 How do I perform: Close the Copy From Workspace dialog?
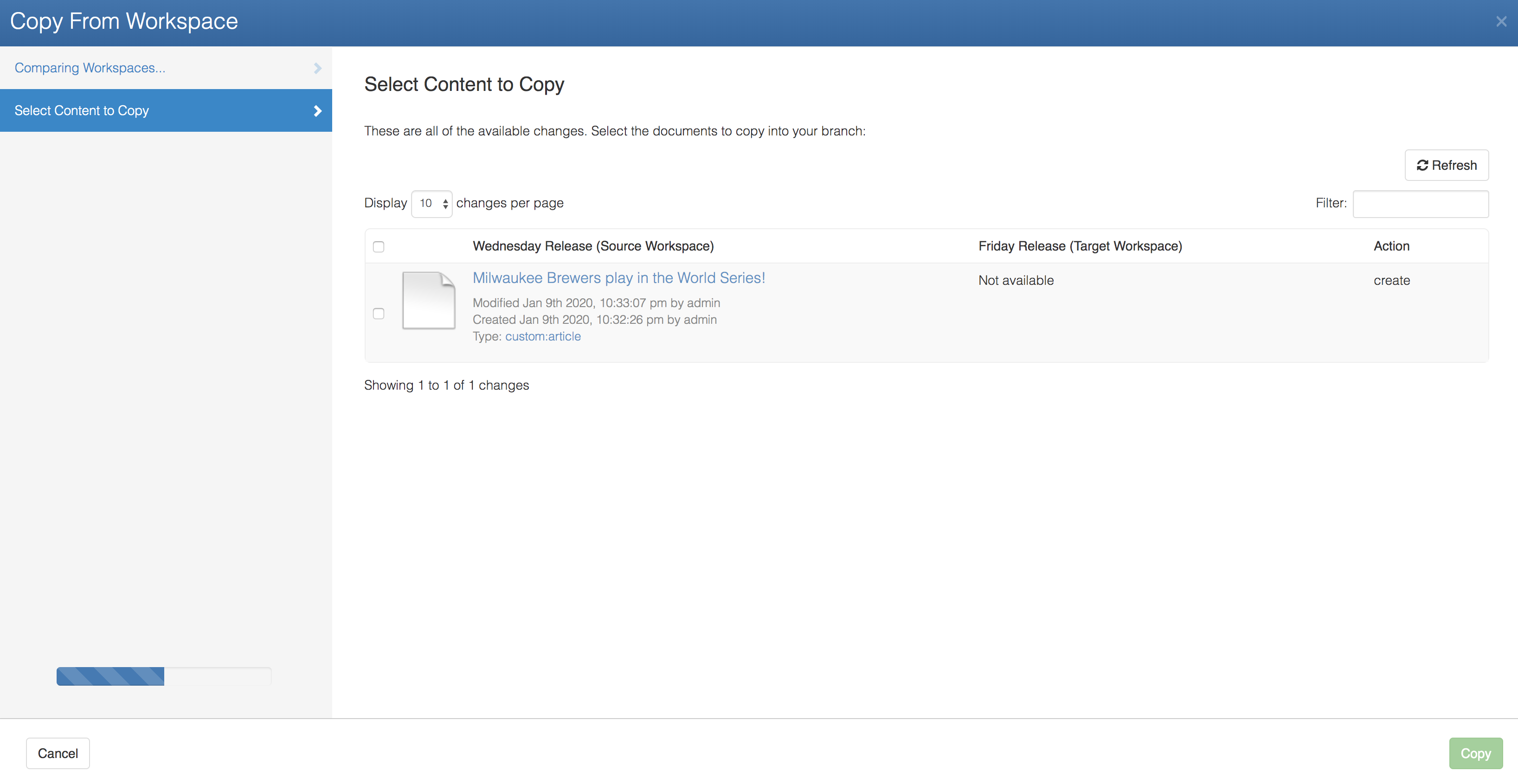pos(1501,22)
